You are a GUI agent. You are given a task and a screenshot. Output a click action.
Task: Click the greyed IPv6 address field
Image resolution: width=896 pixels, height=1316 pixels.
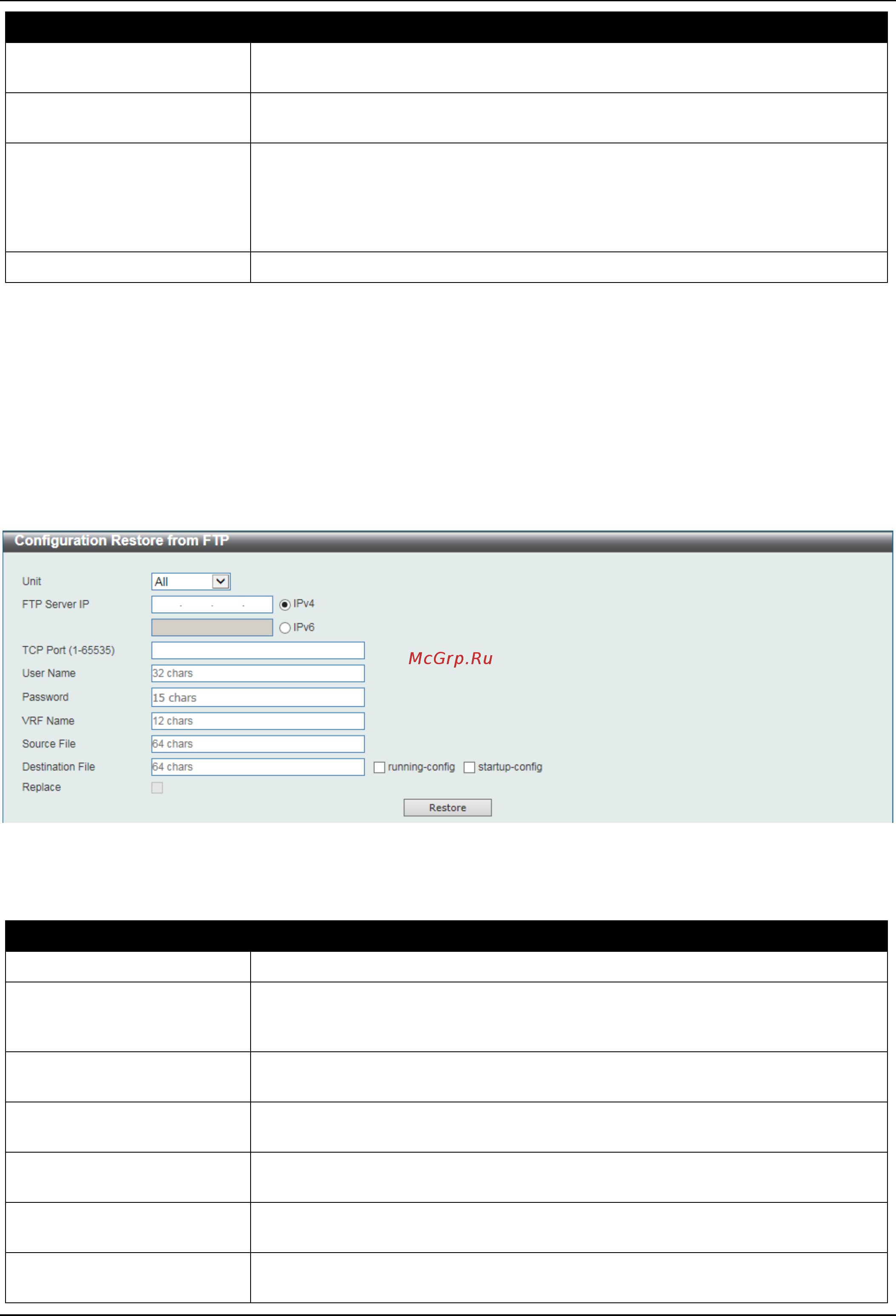[212, 628]
